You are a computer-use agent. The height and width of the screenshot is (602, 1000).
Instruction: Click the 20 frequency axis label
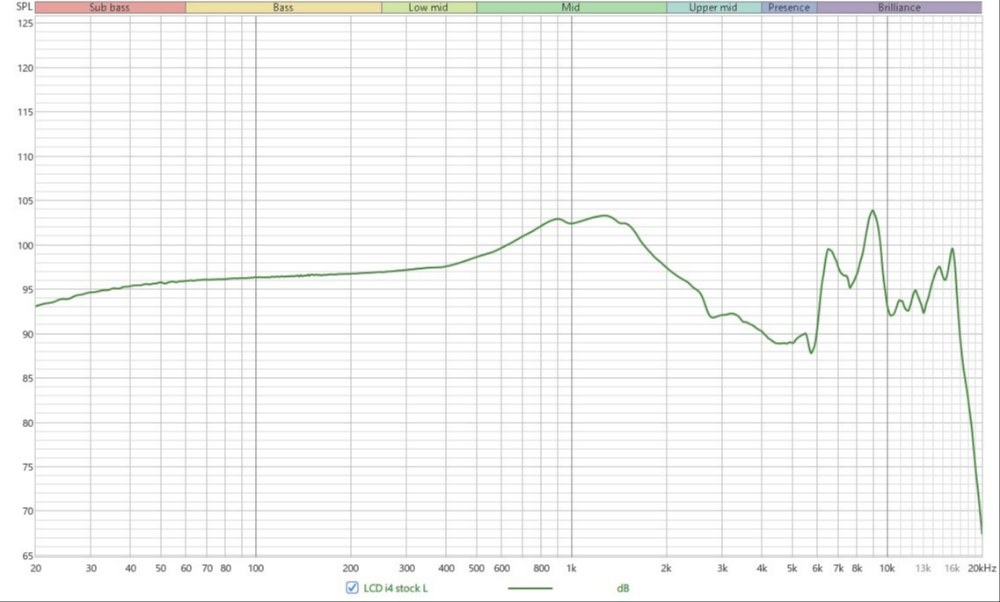(36, 568)
